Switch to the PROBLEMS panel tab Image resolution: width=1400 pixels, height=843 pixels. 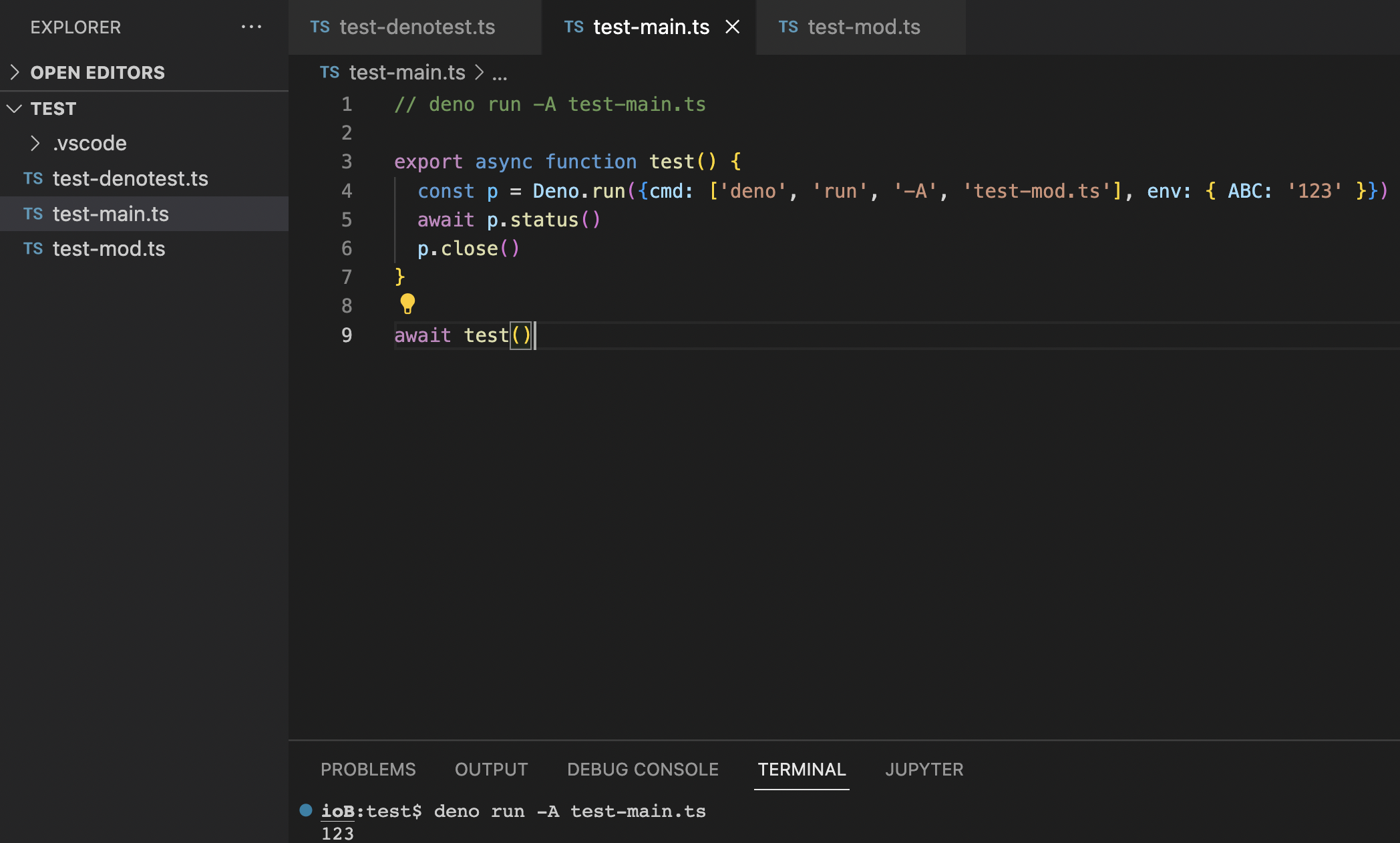(x=367, y=770)
